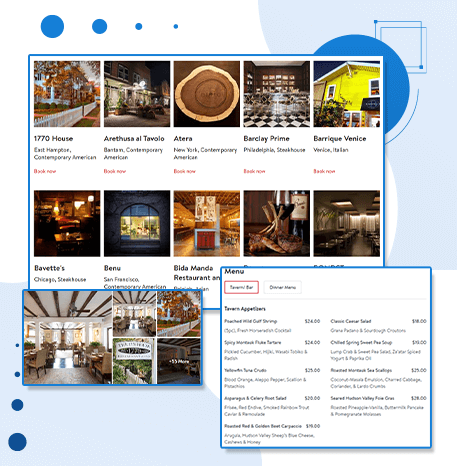The height and width of the screenshot is (466, 457).
Task: Click the Barrique Venice restaurant name
Action: [x=340, y=138]
